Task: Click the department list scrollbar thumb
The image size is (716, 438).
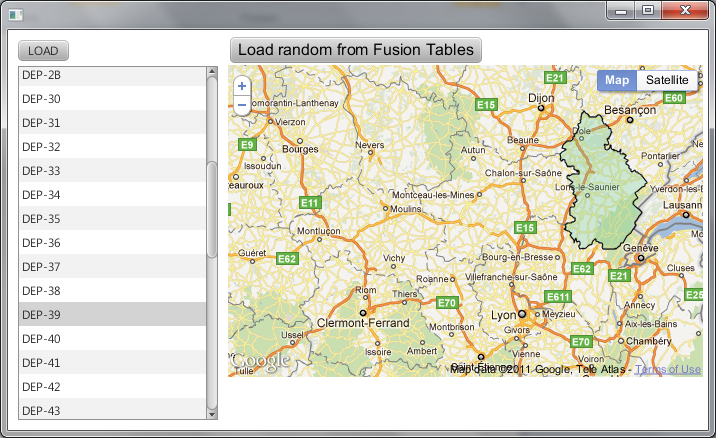Action: pyautogui.click(x=212, y=210)
